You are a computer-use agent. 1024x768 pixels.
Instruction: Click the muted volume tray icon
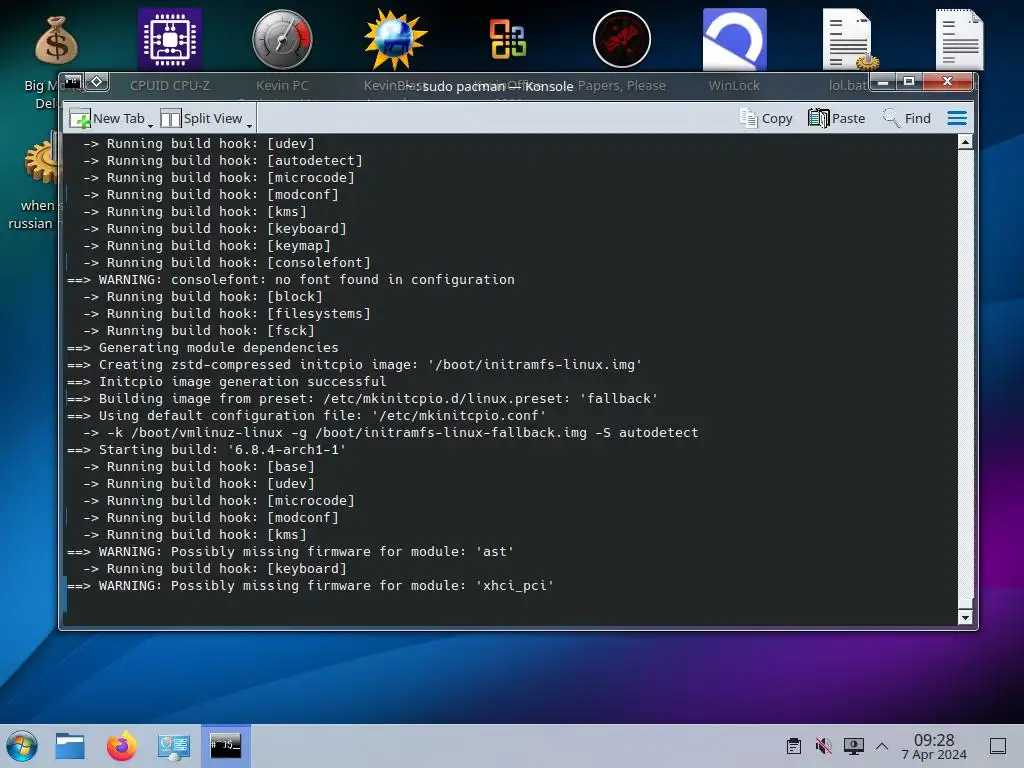point(824,746)
